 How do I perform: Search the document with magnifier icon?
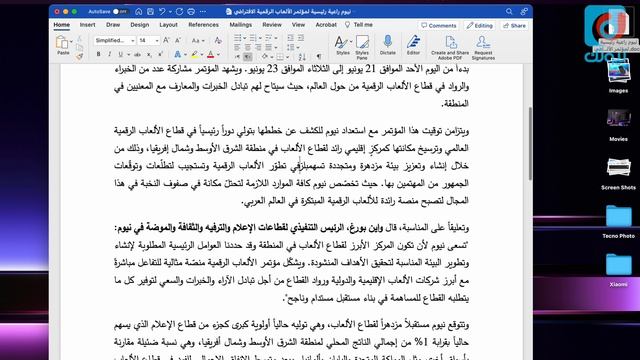click(x=509, y=11)
